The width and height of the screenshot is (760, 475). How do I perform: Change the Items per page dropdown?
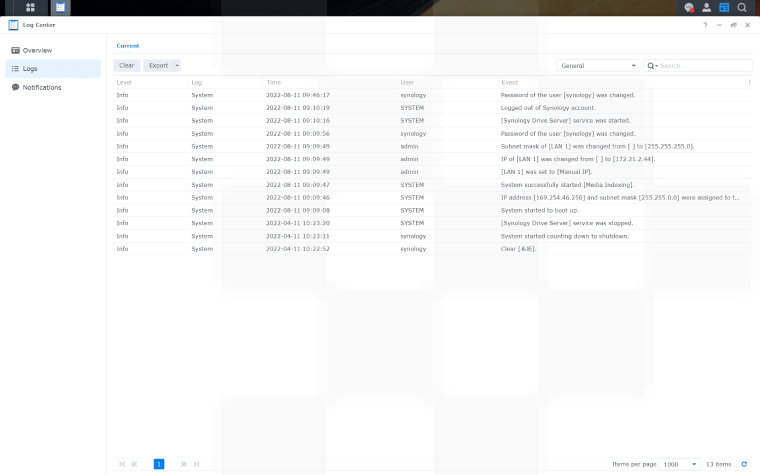[679, 464]
